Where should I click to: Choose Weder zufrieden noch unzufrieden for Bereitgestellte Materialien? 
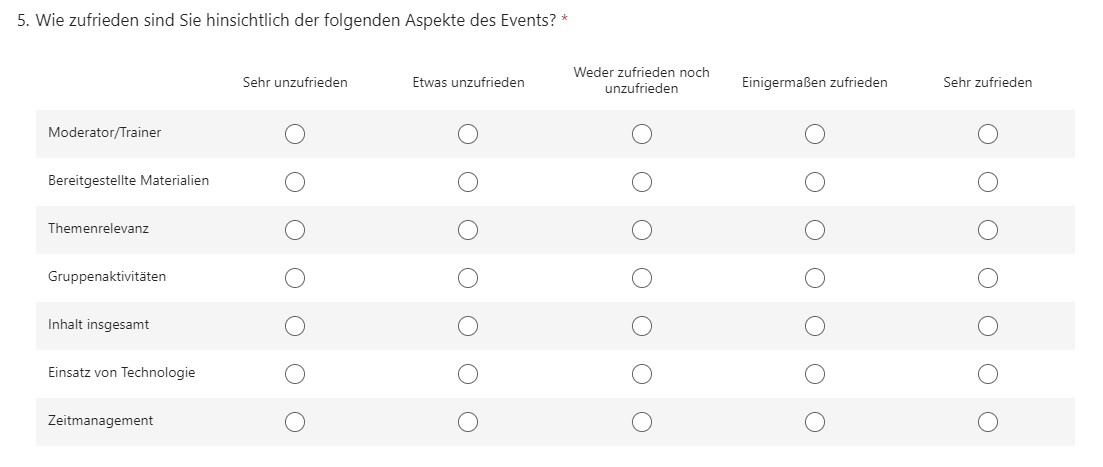coord(642,182)
